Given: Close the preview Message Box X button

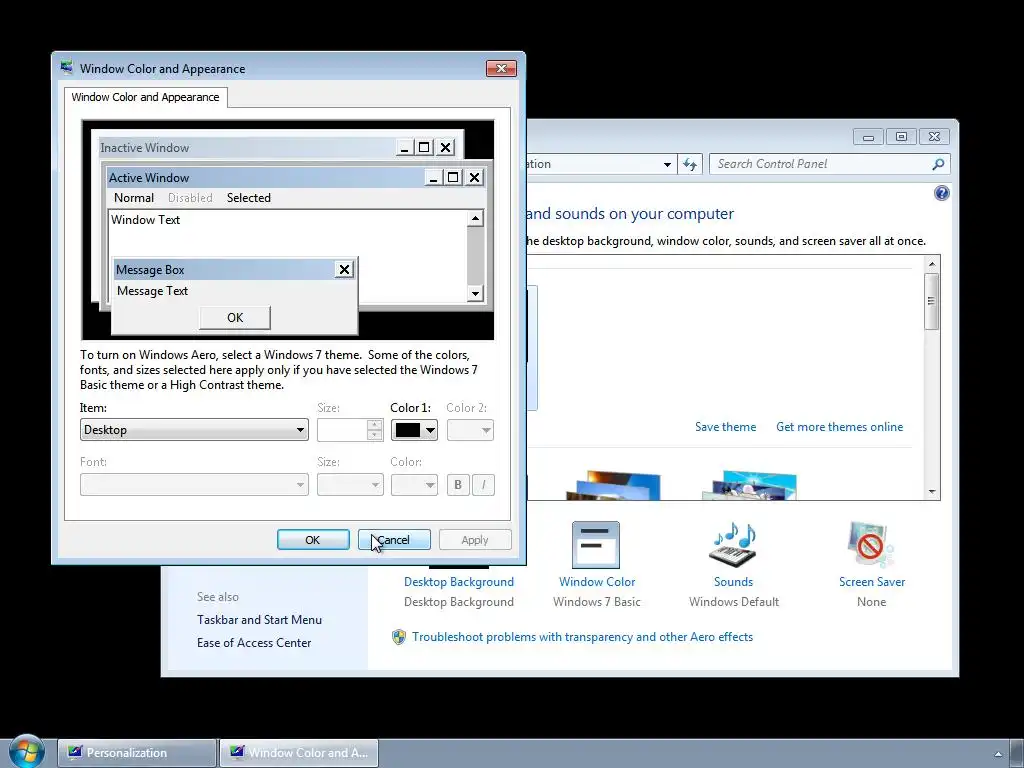Looking at the screenshot, I should (x=344, y=269).
